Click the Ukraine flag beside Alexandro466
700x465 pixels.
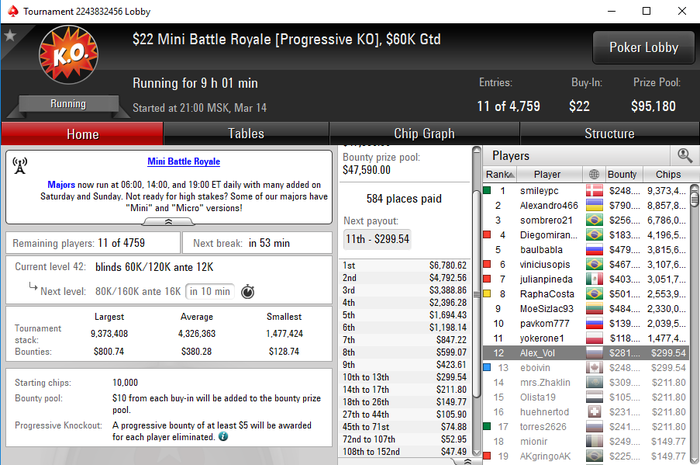[594, 205]
